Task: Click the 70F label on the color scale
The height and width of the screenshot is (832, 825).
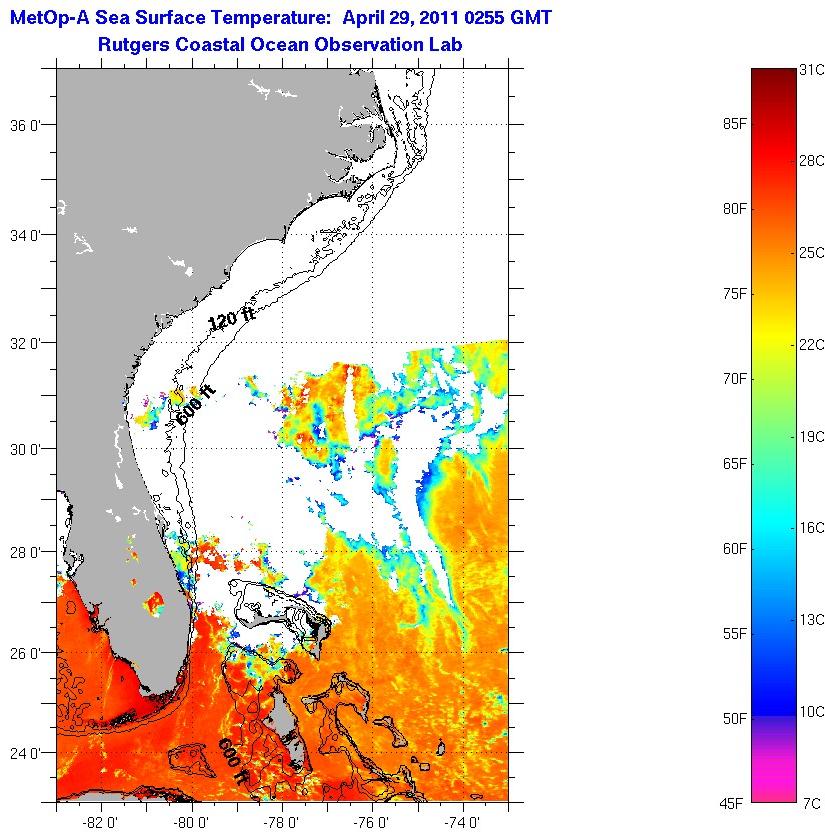Action: pyautogui.click(x=734, y=379)
